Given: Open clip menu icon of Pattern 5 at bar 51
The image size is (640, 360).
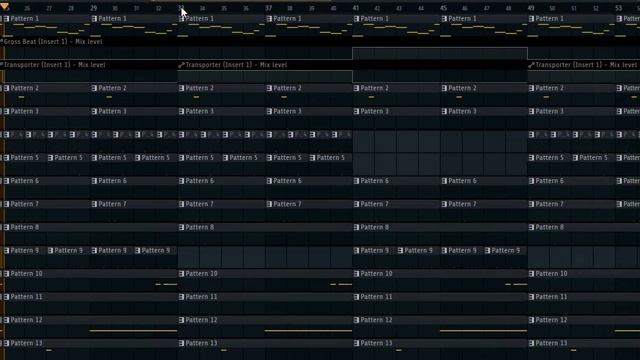Looking at the screenshot, I should click(x=576, y=158).
